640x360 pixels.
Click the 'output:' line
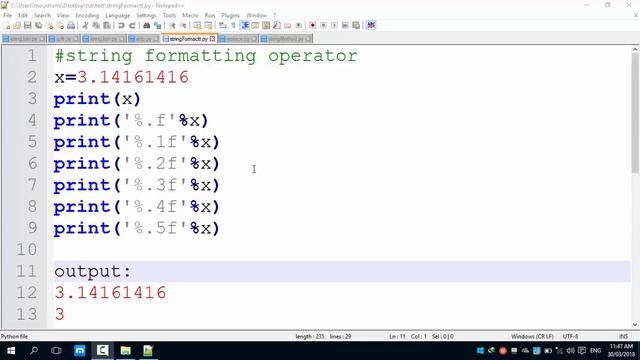[x=93, y=271]
